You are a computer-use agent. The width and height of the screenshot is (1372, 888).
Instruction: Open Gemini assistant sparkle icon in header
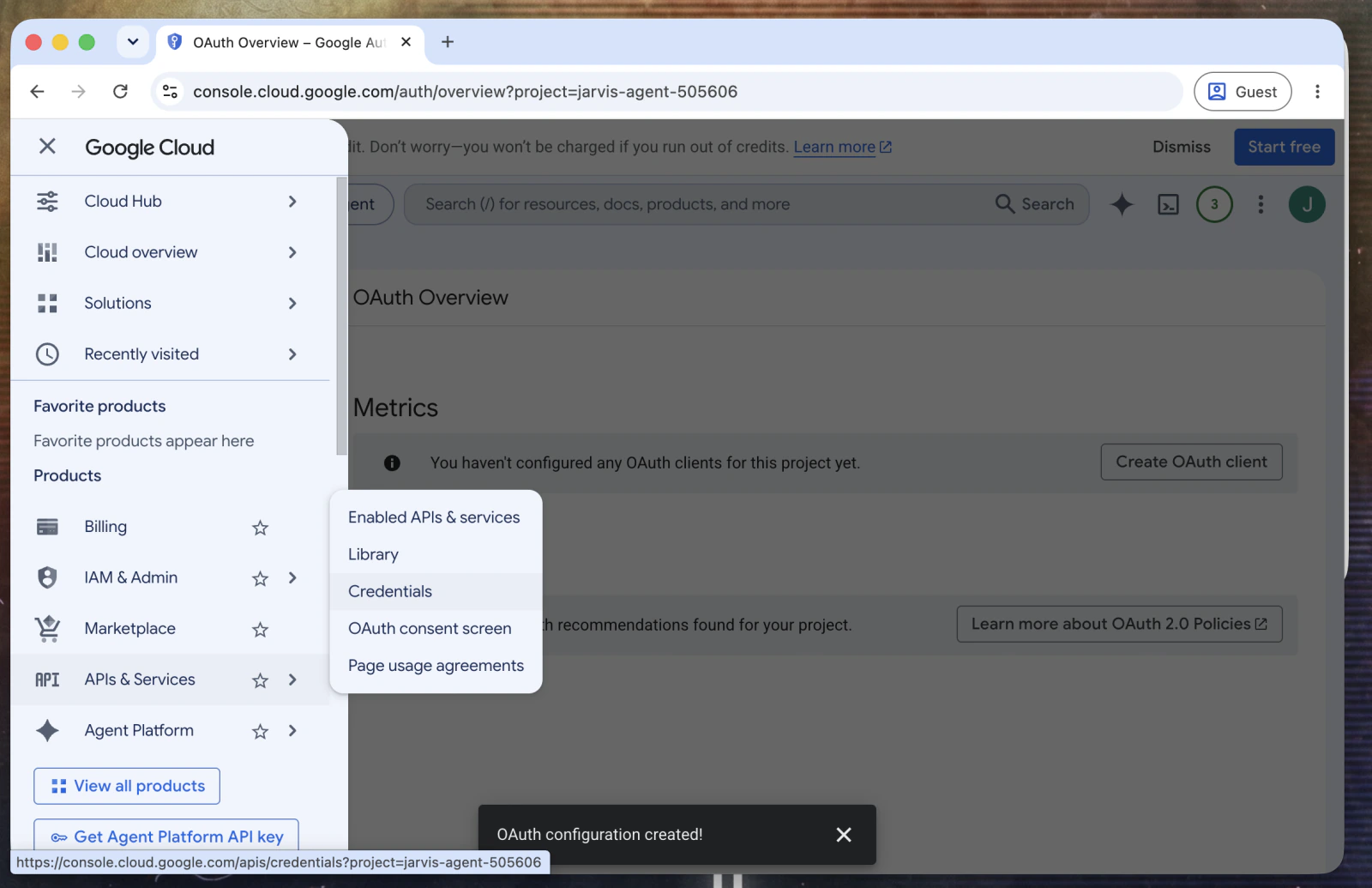[1122, 204]
